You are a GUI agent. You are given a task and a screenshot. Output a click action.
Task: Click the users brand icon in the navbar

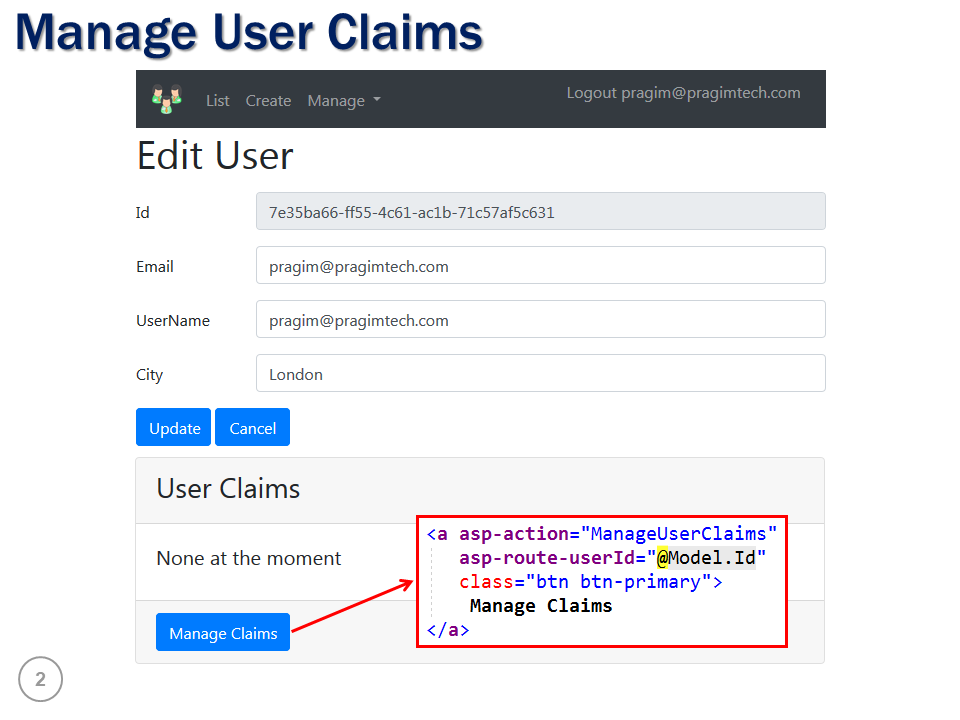point(165,98)
